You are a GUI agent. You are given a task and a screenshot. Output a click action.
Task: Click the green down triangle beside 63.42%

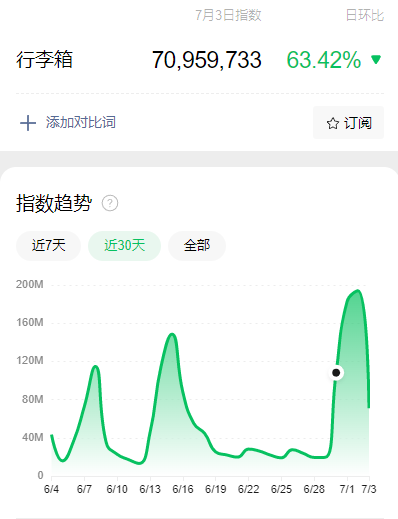376,59
